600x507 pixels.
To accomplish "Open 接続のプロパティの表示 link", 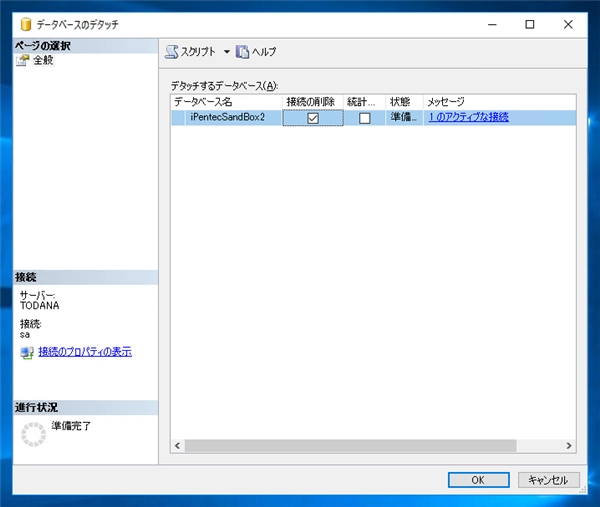I will 85,352.
